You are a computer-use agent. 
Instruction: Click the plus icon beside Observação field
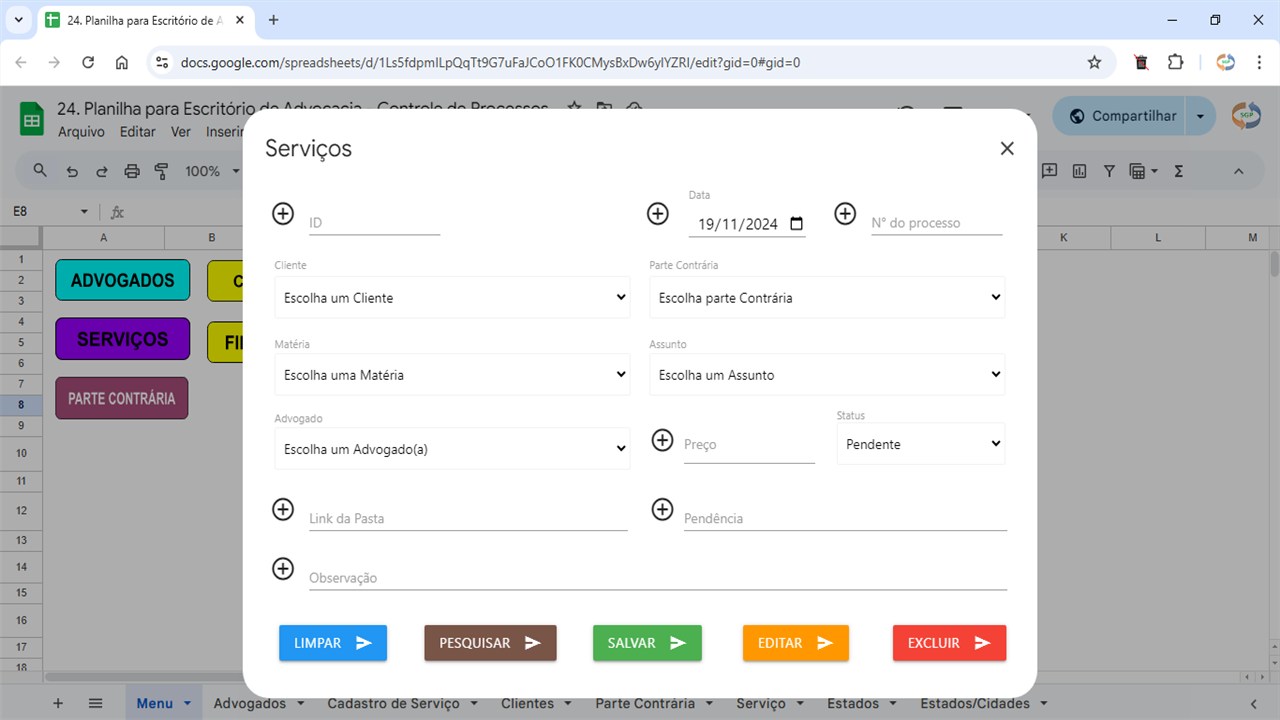[283, 568]
